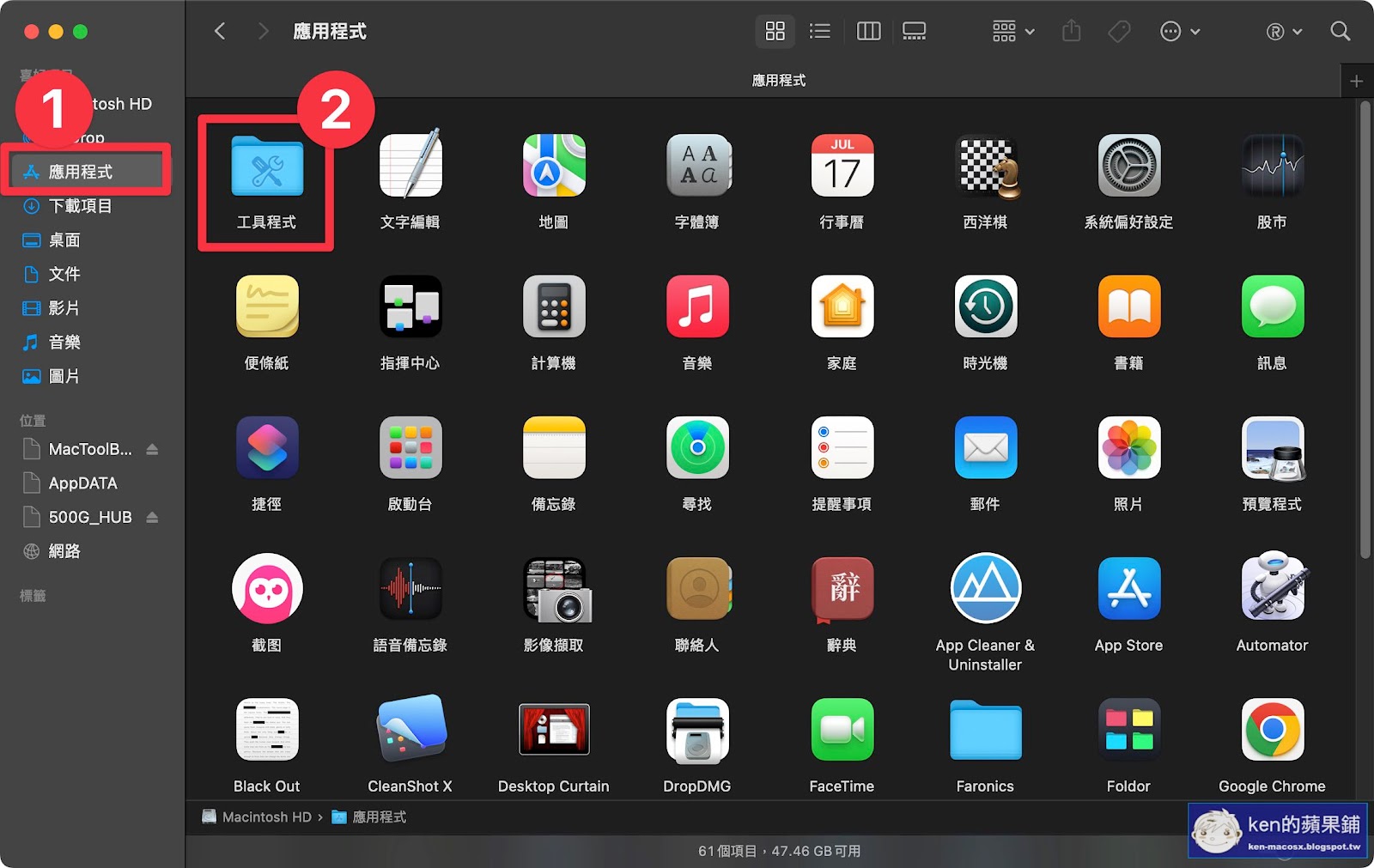Open the 辭典 Dictionary app

point(842,590)
